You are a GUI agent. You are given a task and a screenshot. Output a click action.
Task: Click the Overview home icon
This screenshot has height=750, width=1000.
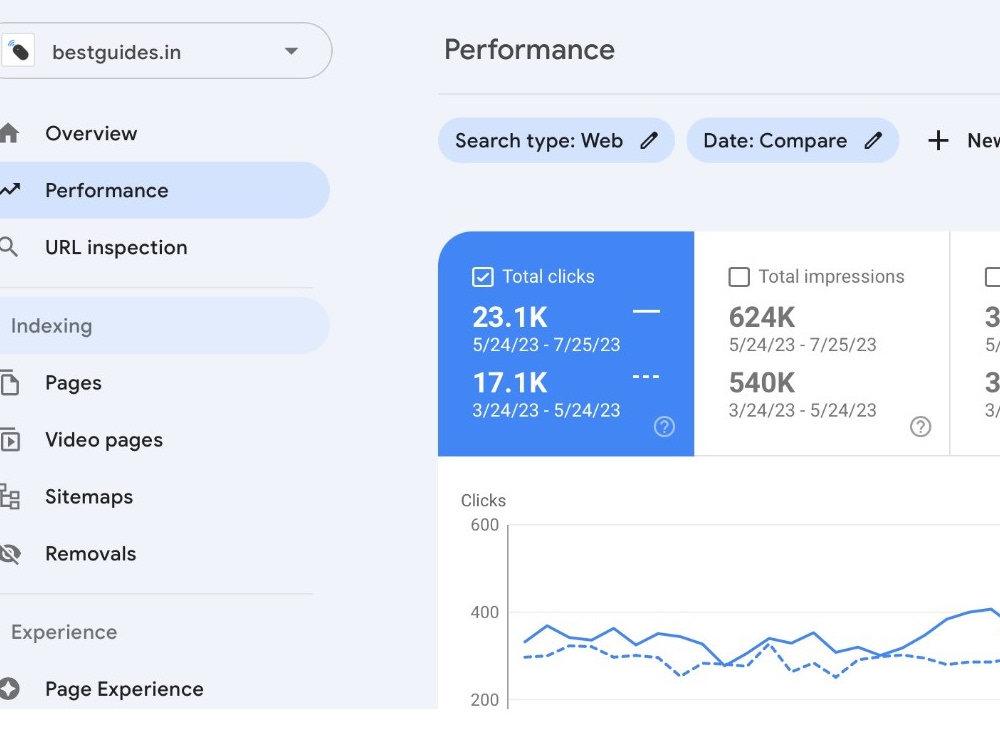(x=9, y=133)
